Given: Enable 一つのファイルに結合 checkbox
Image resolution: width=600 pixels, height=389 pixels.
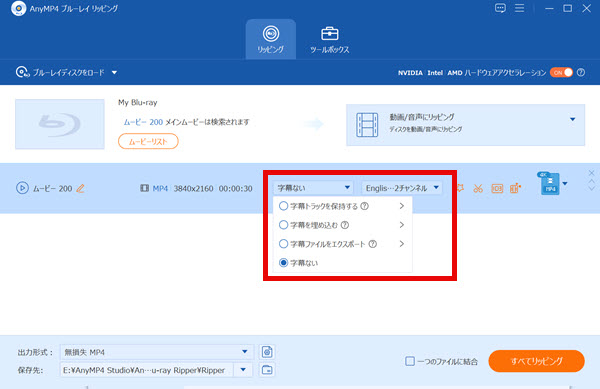Looking at the screenshot, I should click(410, 361).
